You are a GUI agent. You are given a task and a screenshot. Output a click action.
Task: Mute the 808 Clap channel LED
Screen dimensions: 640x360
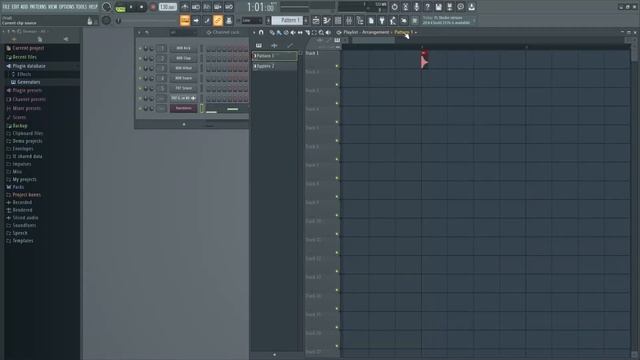click(140, 58)
